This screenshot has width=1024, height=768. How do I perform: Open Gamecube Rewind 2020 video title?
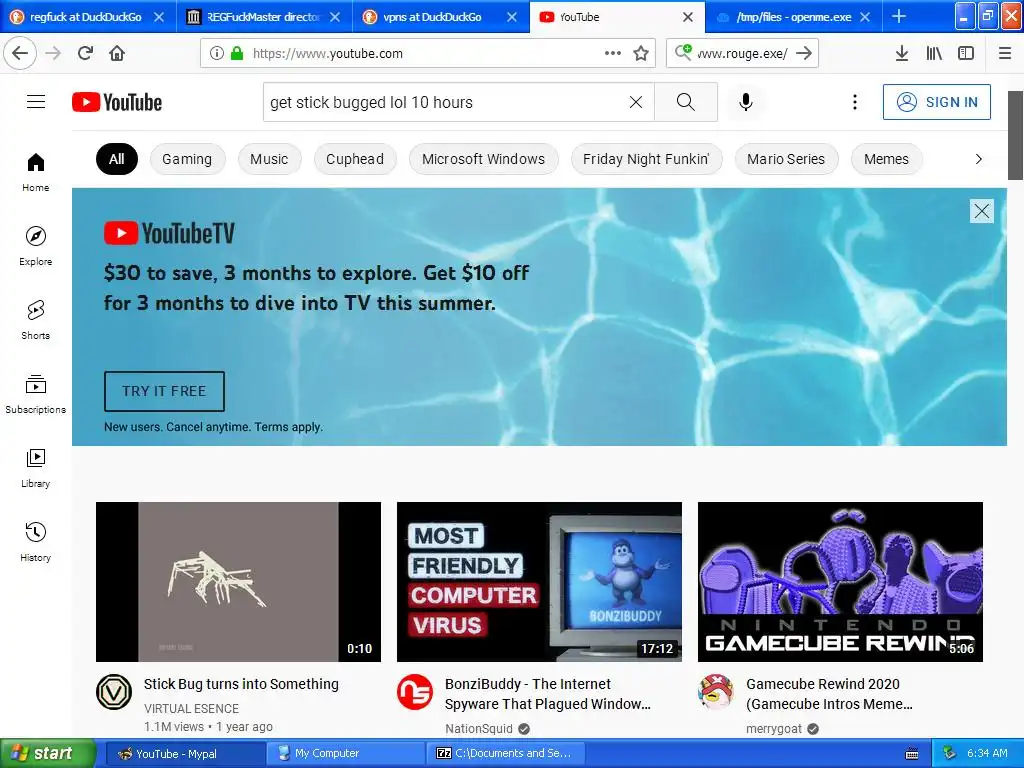pyautogui.click(x=829, y=694)
